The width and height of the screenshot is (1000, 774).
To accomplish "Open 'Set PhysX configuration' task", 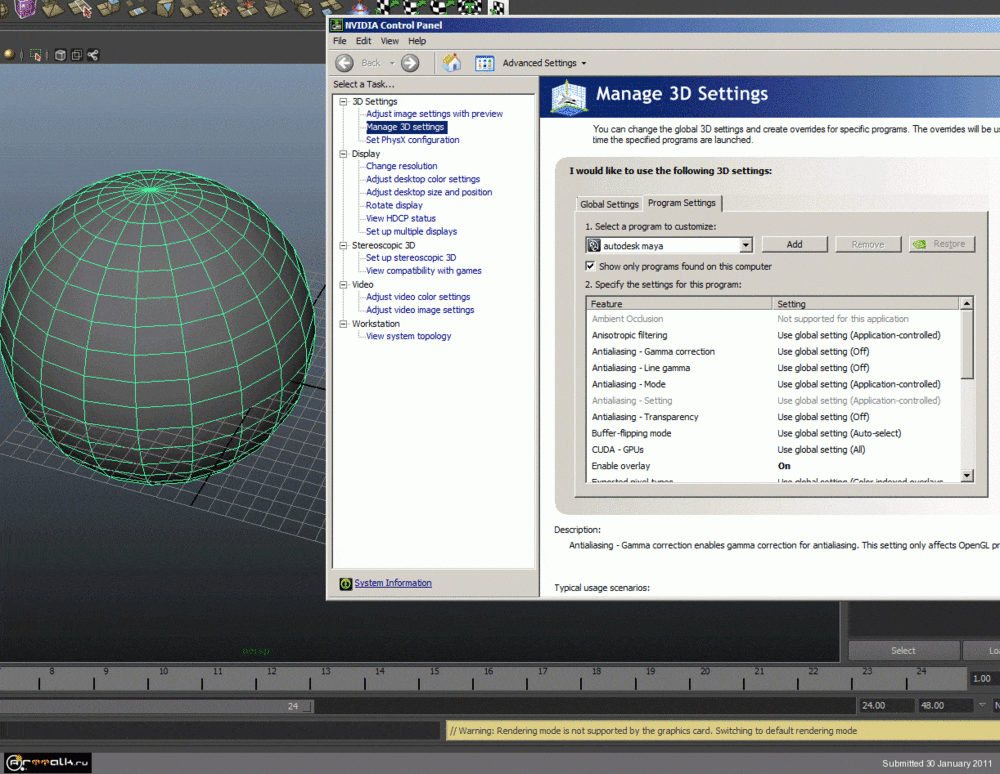I will [x=413, y=140].
